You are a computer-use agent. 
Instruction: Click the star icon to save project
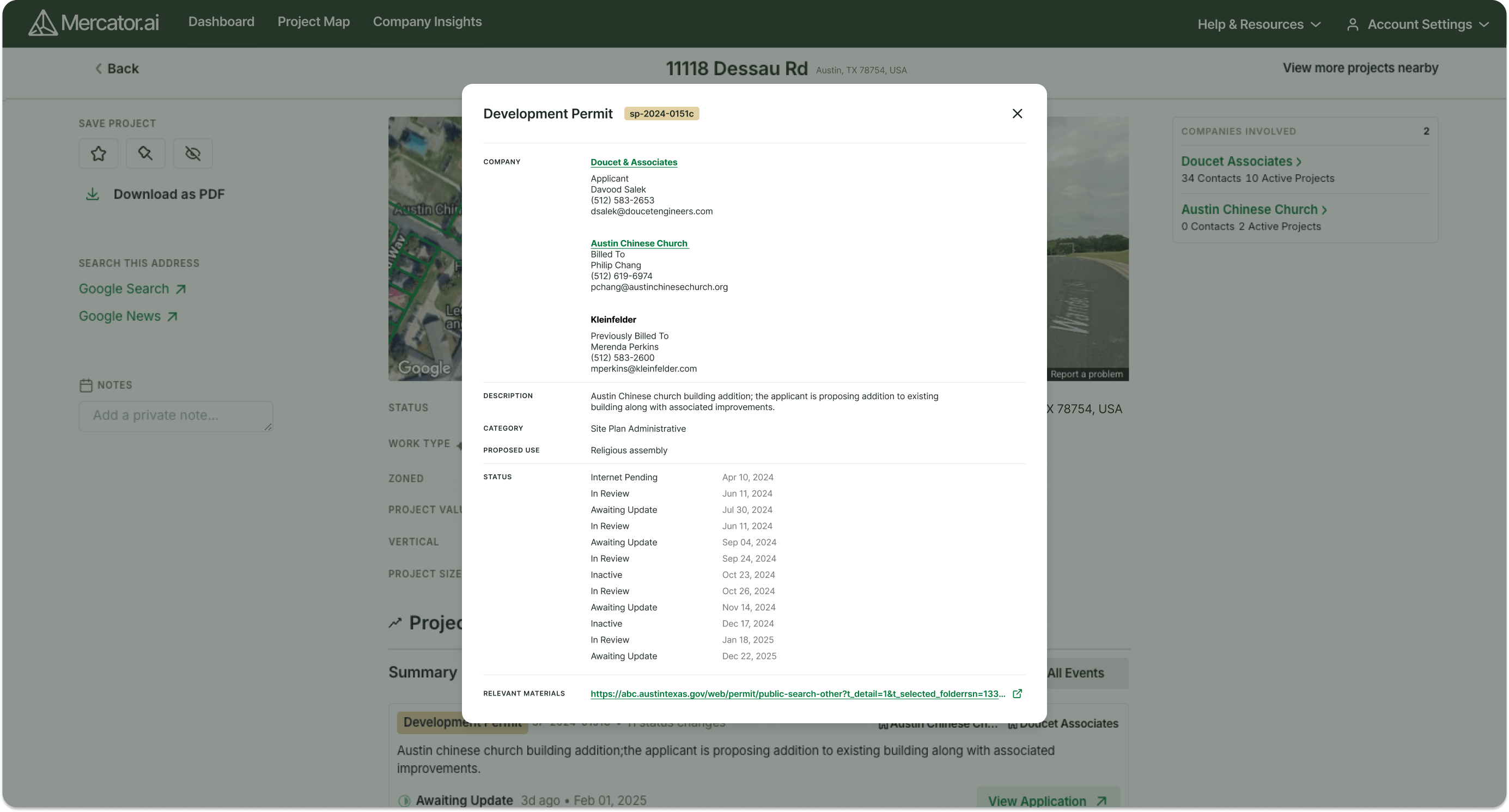coord(99,154)
